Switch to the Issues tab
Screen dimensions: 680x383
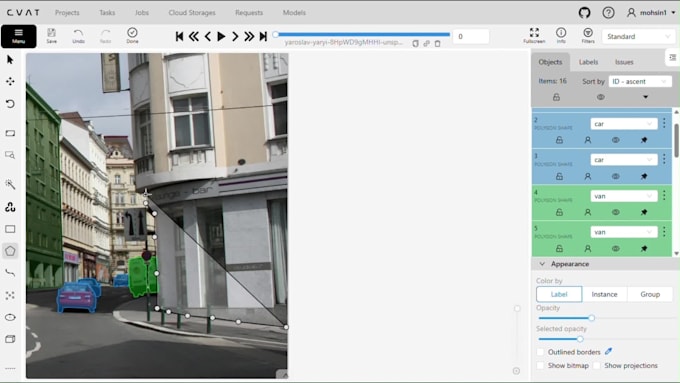pos(624,62)
